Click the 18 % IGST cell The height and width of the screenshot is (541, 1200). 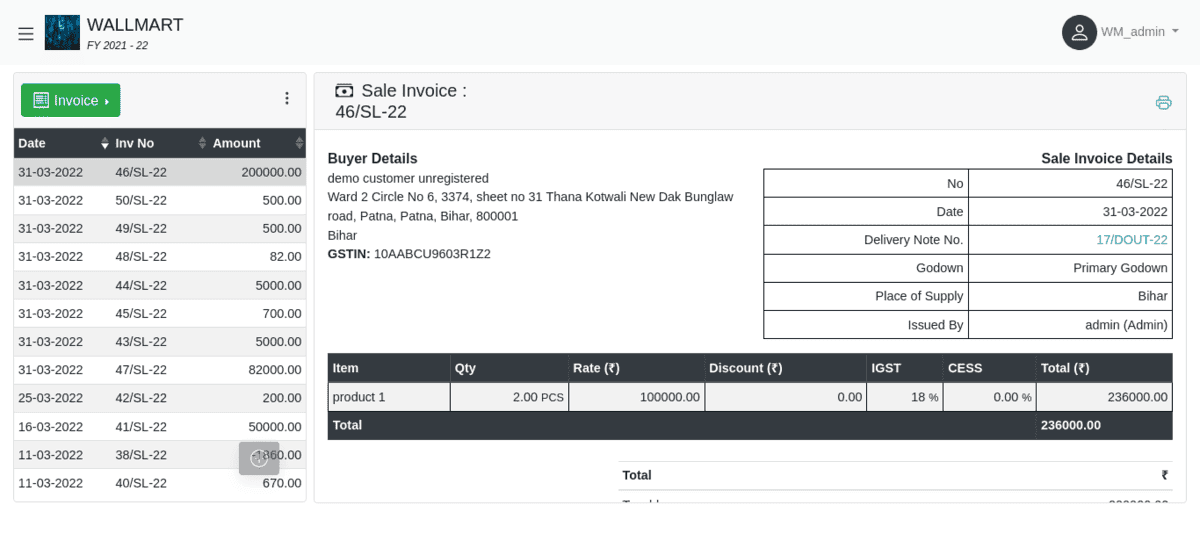904,397
